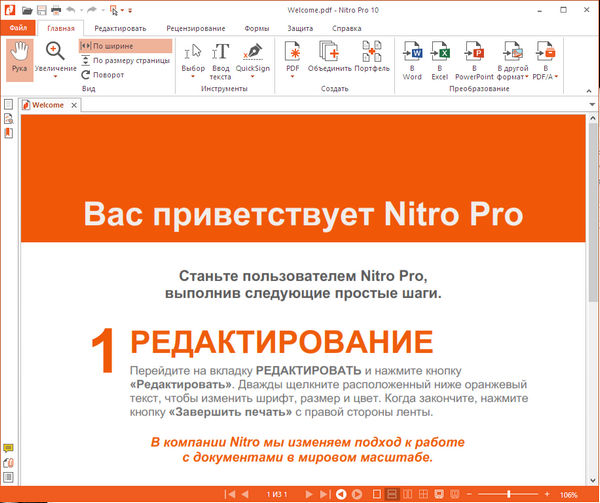Toggle По размеру страницы fit page view
Viewport: 600px width, 503px height.
click(x=126, y=60)
